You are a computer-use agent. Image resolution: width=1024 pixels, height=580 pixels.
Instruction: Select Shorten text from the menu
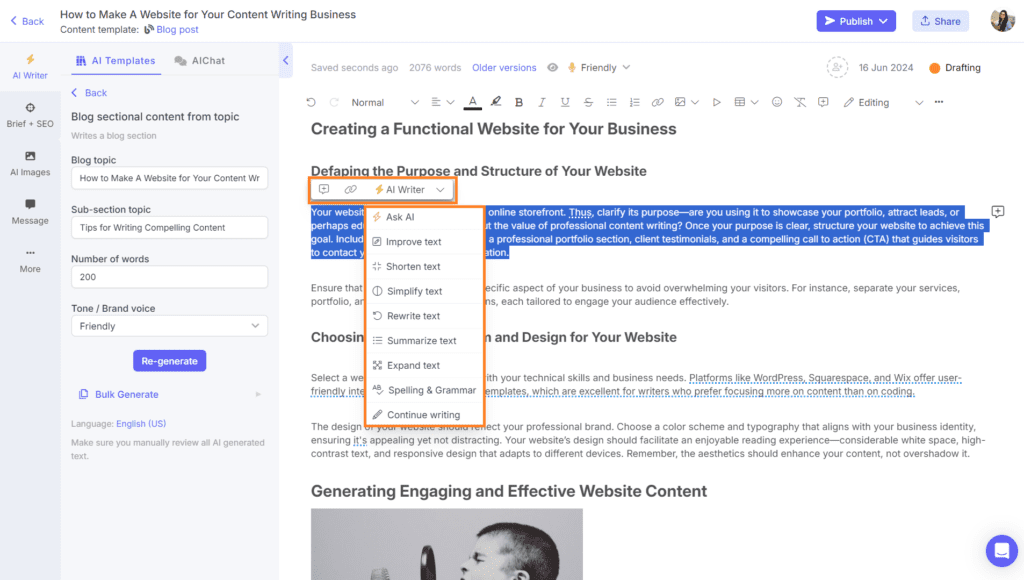click(424, 266)
